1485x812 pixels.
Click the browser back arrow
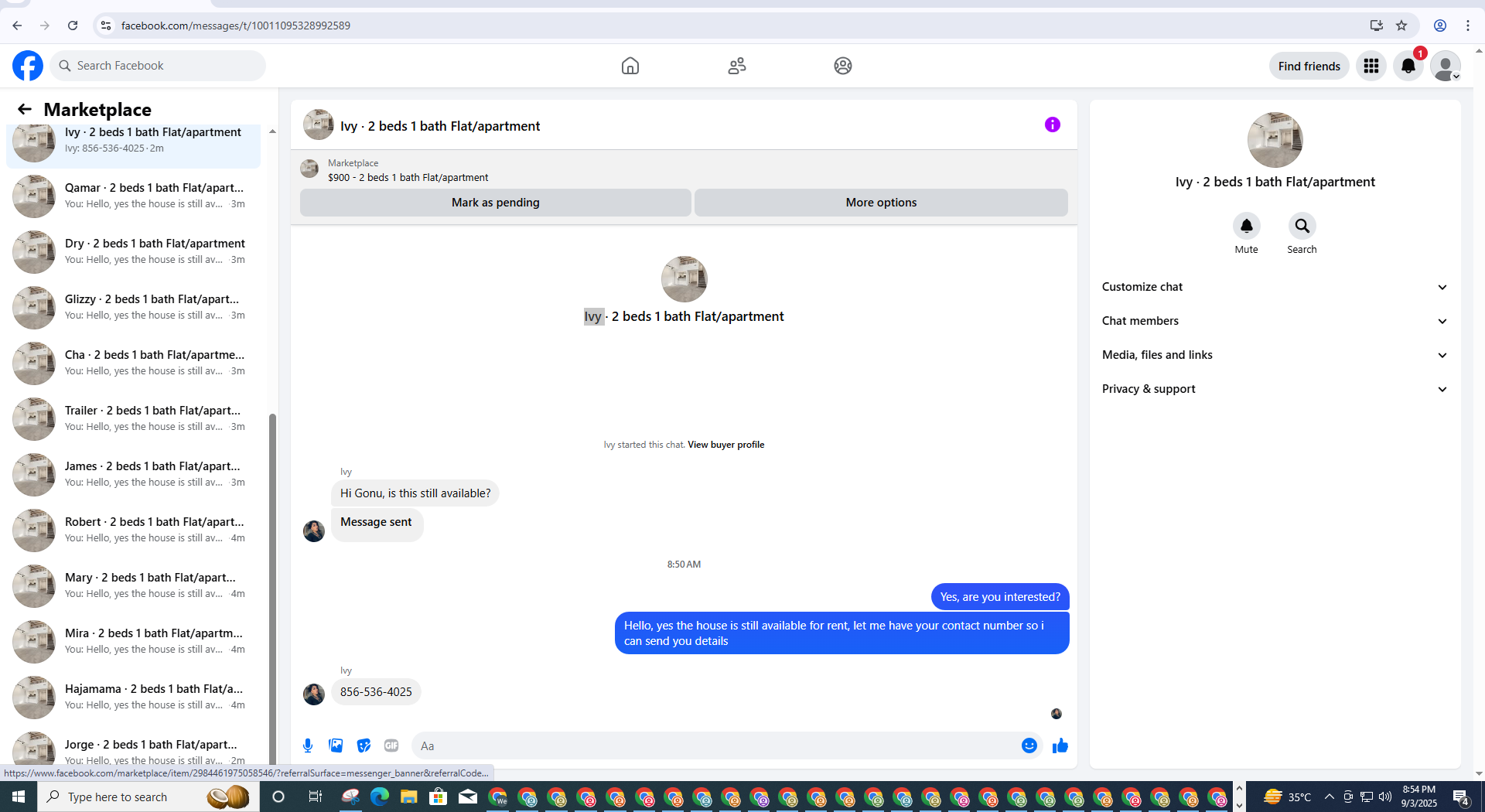pos(17,26)
